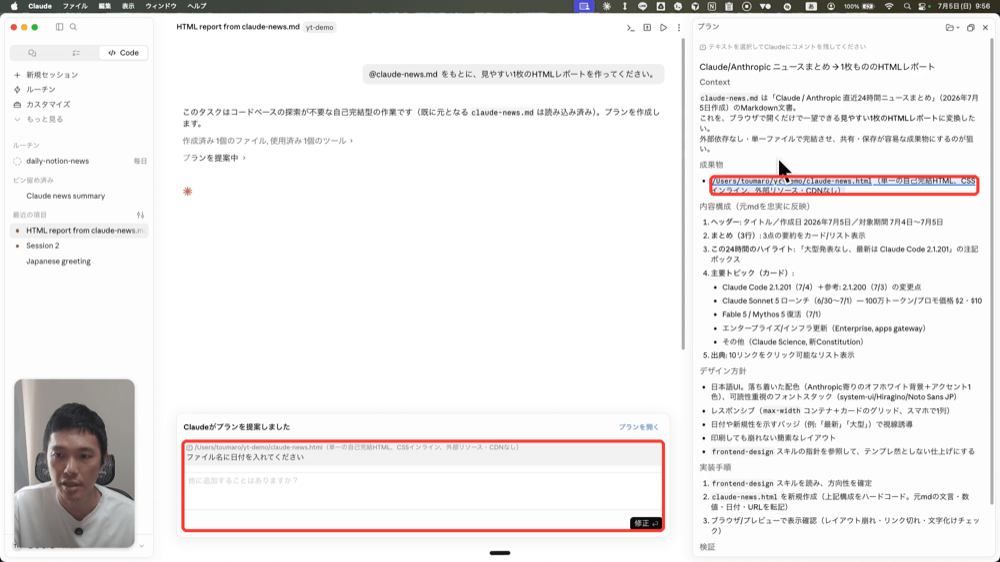Open the three-dot more options menu

point(679,27)
